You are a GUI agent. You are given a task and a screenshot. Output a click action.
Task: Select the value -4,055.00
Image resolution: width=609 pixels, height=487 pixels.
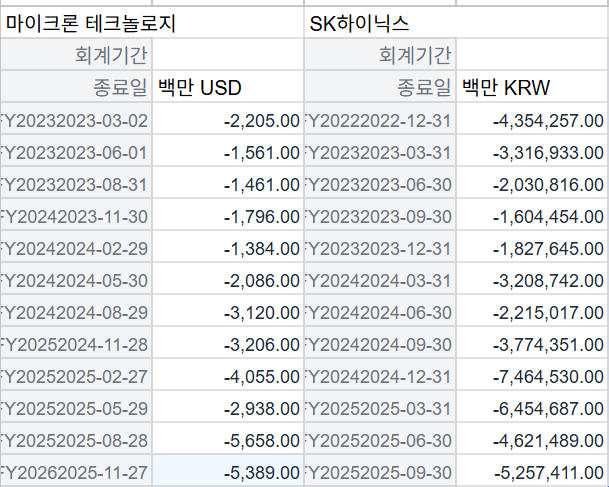tap(228, 375)
